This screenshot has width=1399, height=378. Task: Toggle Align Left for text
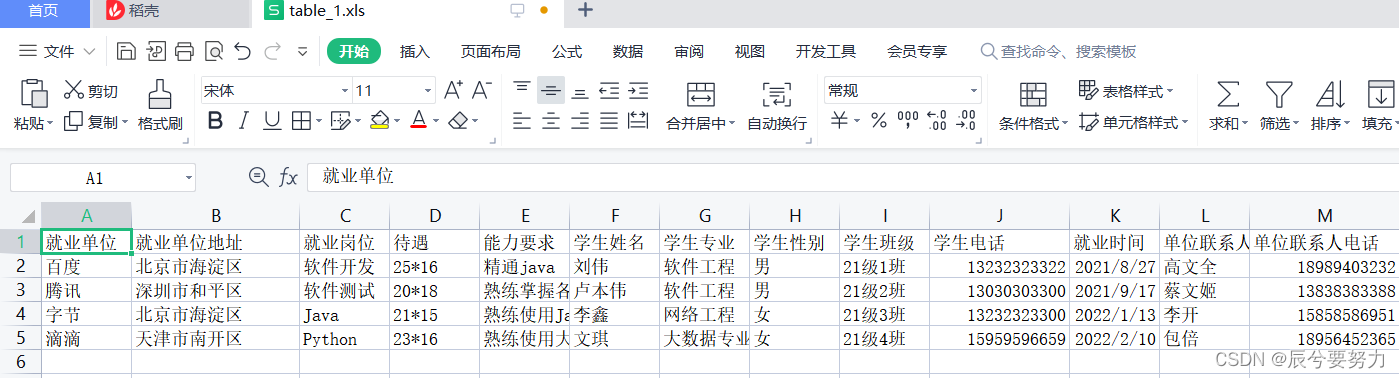point(522,121)
